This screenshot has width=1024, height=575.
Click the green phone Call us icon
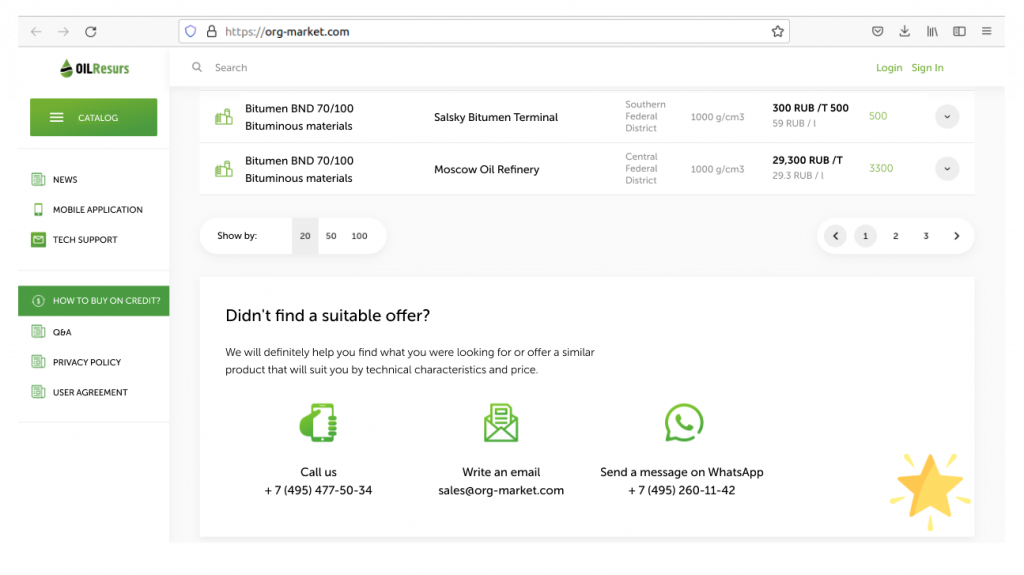pos(318,423)
